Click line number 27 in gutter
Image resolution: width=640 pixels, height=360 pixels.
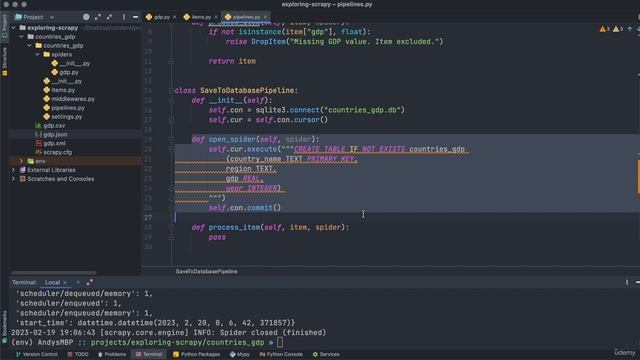pos(148,218)
